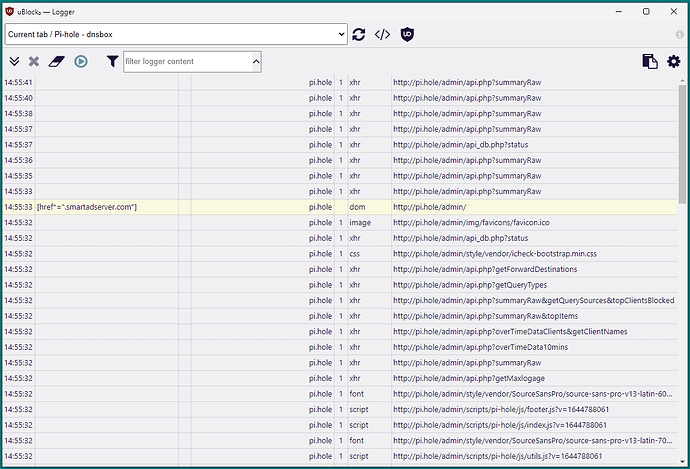Click the http://pi.hole/admin/ dom URL
This screenshot has width=690, height=469.
429,207
